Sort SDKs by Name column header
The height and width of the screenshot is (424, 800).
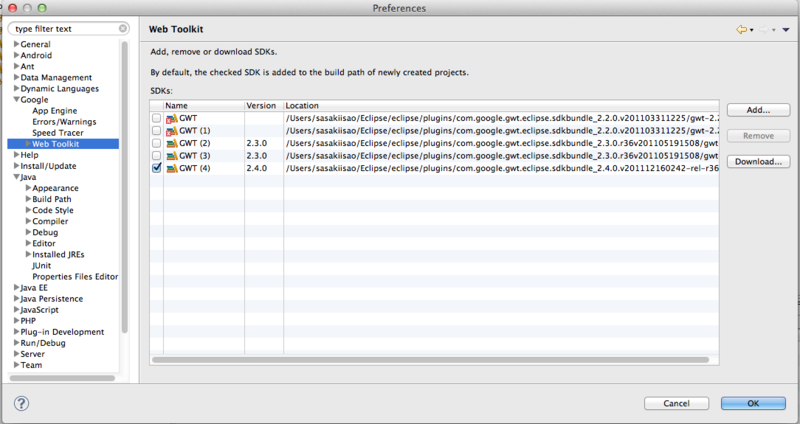(204, 106)
